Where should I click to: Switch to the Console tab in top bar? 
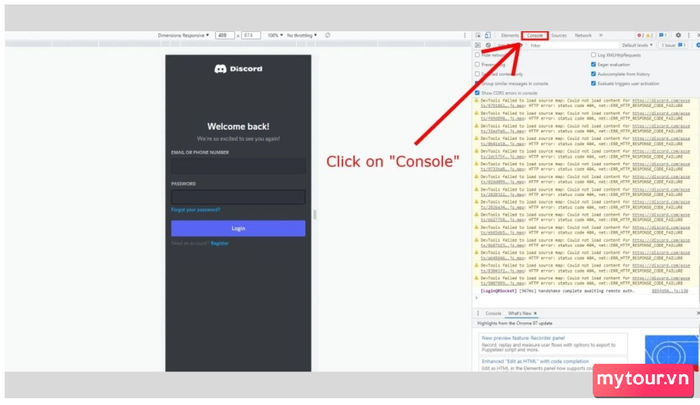tap(535, 35)
